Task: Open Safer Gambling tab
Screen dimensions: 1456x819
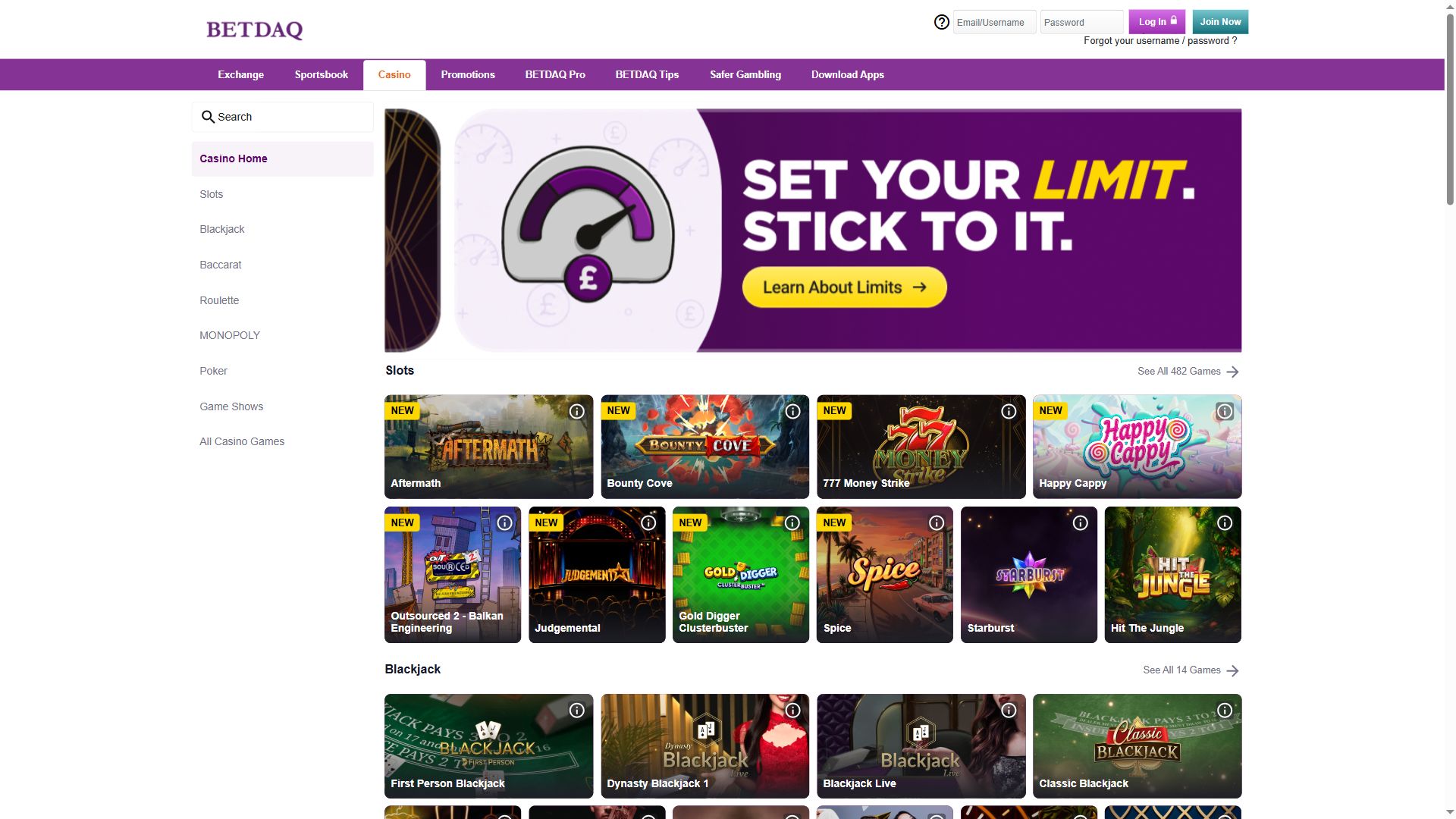Action: 745,74
